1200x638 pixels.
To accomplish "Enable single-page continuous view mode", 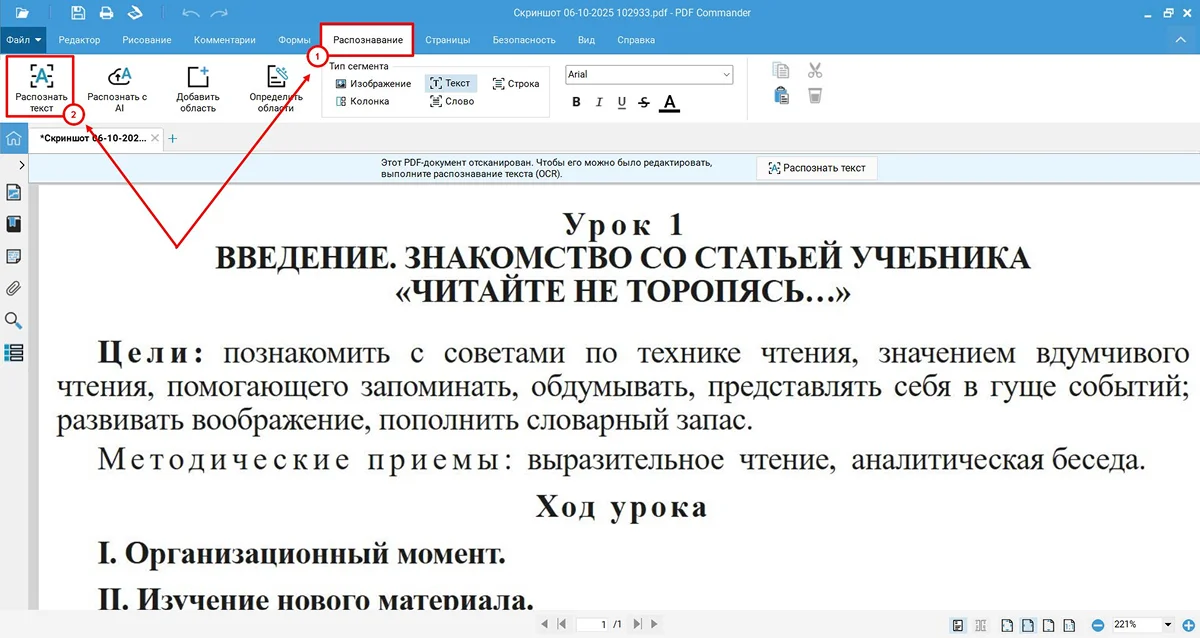I will coord(958,625).
